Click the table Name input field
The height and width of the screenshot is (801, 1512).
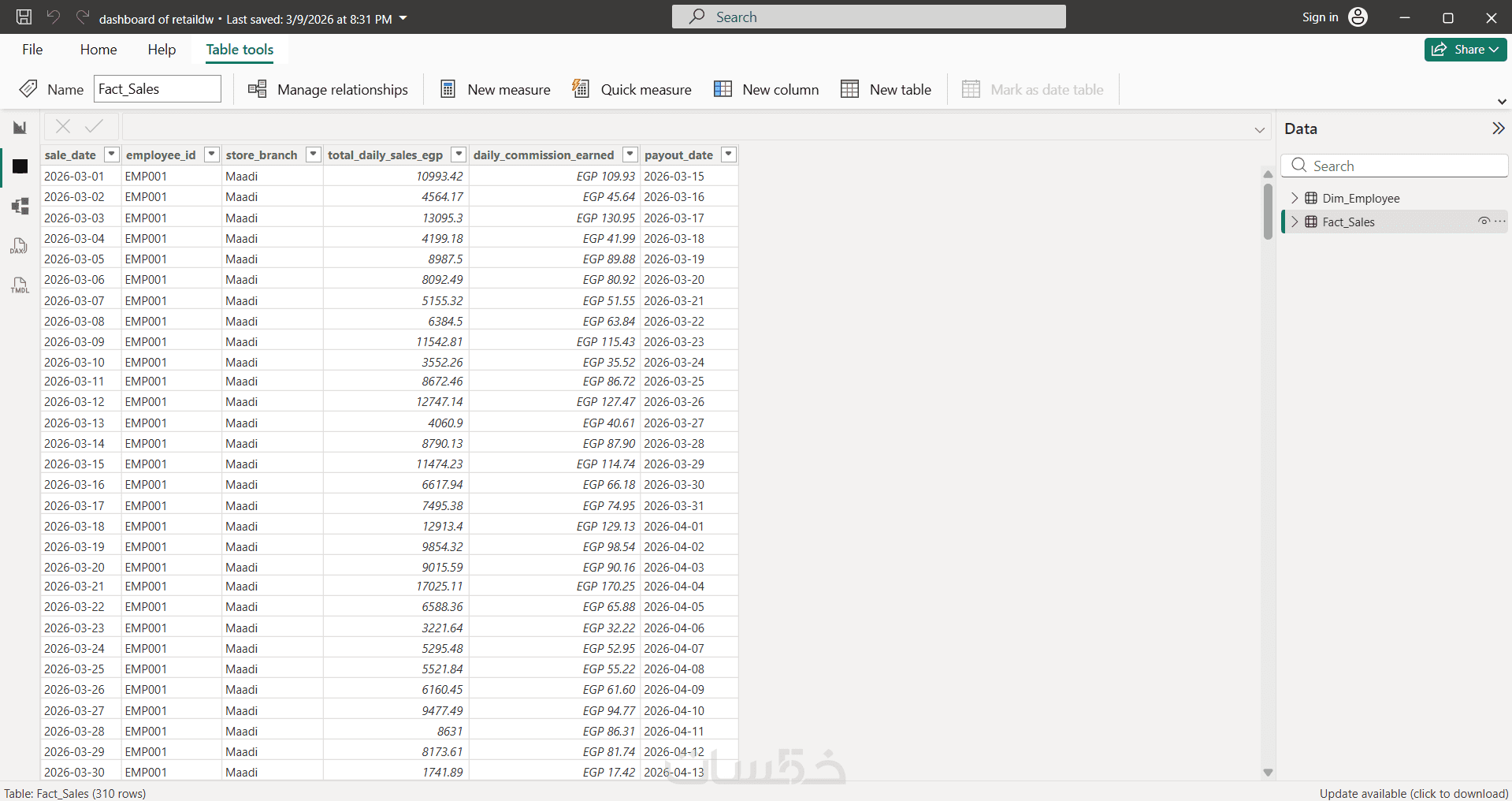click(x=158, y=89)
